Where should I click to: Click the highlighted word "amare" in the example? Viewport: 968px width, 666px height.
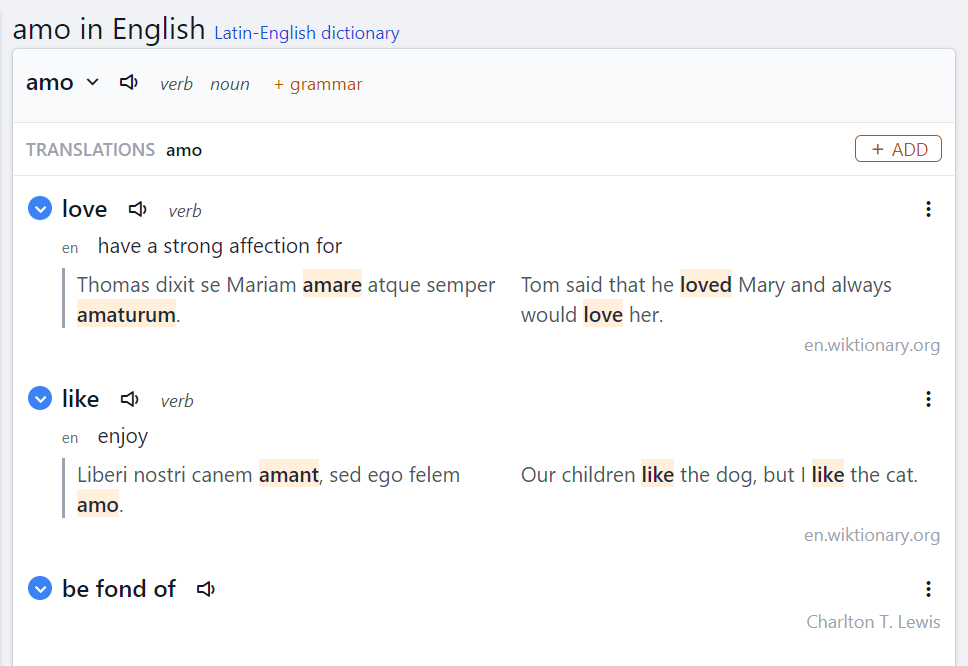tap(332, 284)
